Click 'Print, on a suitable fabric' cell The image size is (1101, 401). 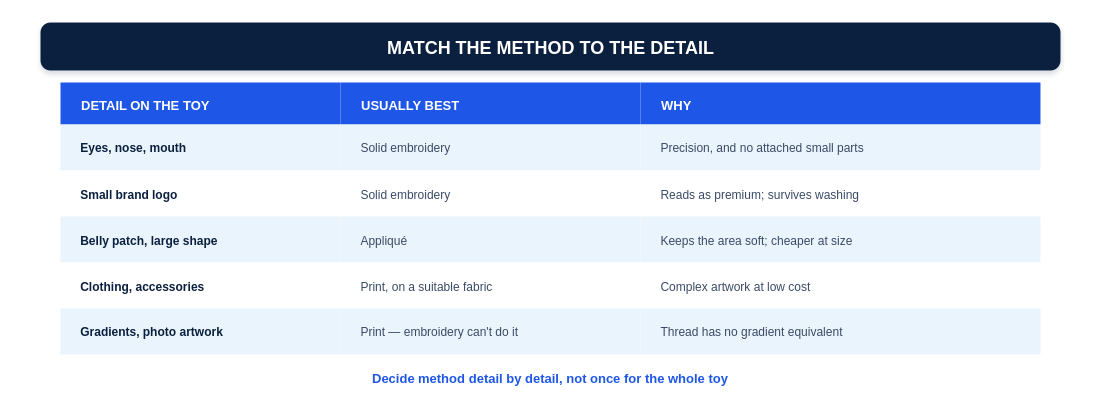426,287
